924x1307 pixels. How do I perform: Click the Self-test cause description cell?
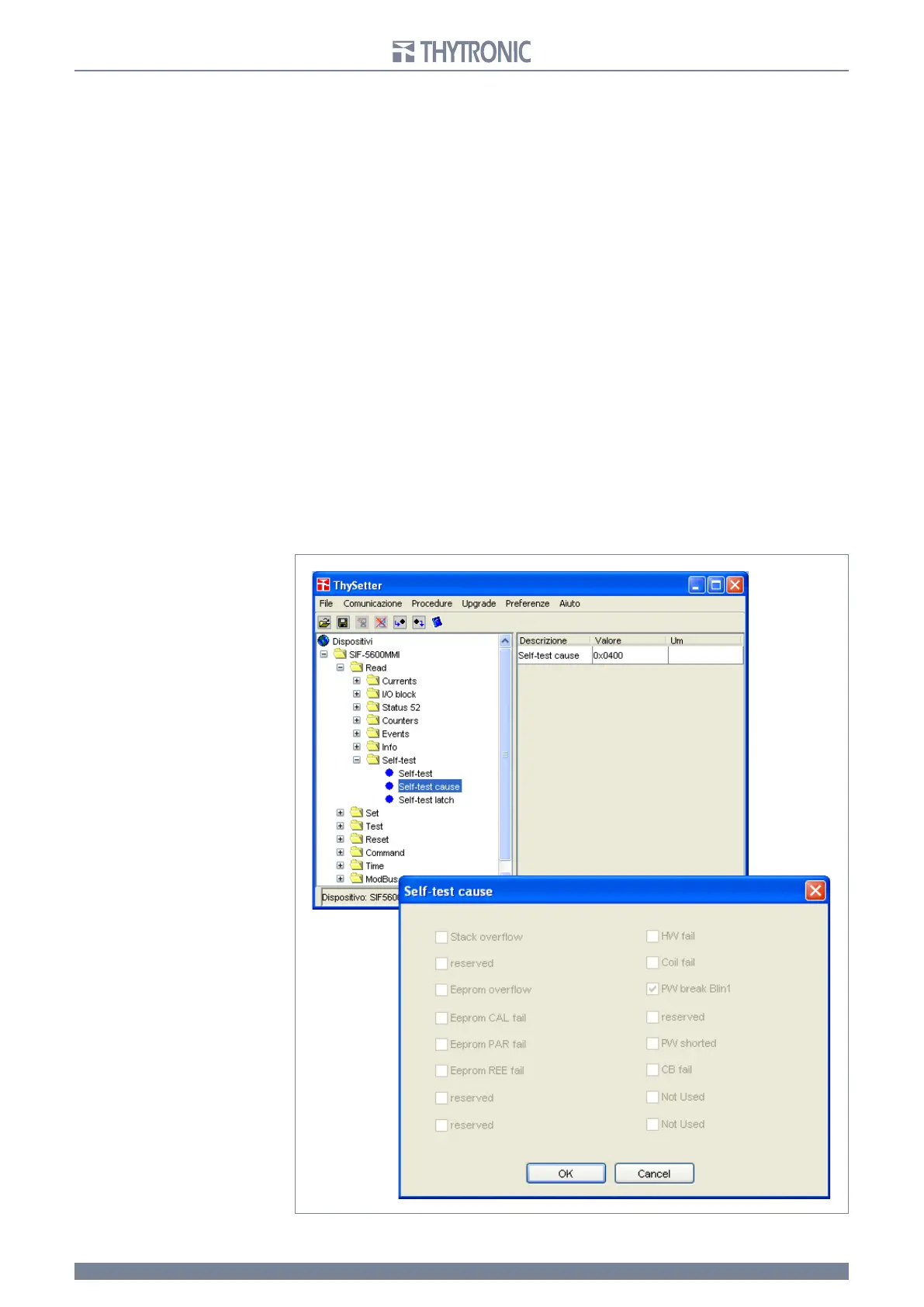point(554,655)
